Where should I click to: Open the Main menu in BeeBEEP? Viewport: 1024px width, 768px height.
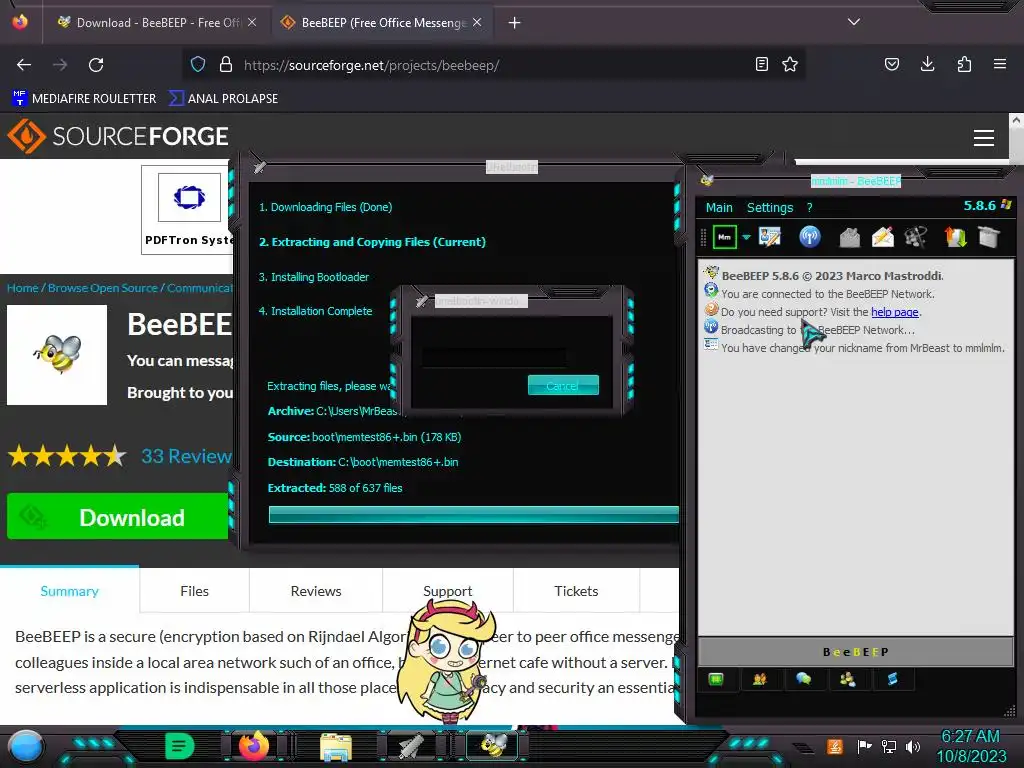pos(719,208)
